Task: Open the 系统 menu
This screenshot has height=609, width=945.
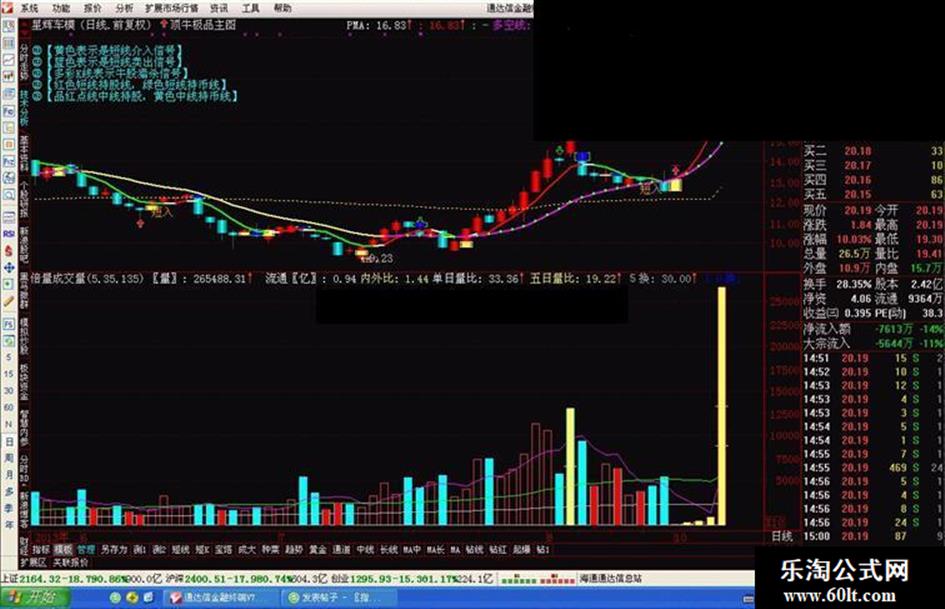Action: [x=29, y=8]
